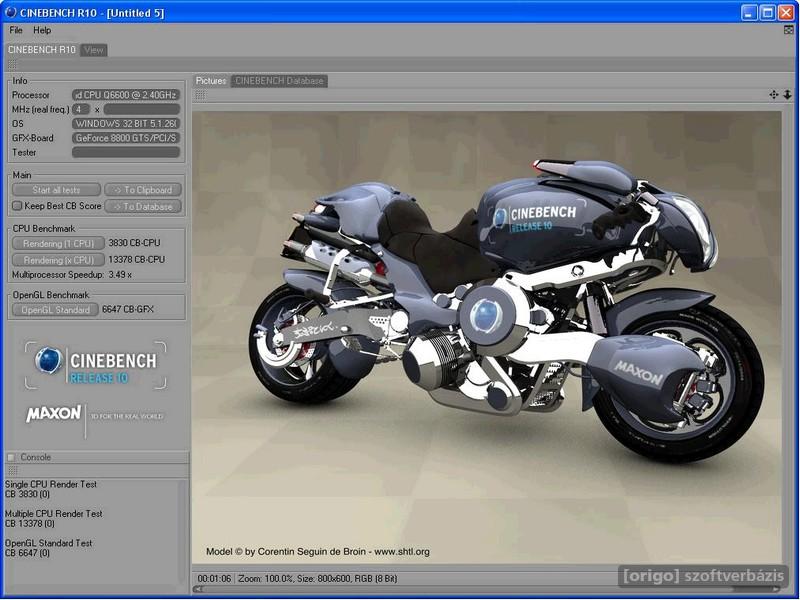The image size is (800, 600).
Task: Click the 6647 CB-GFX score value
Action: (x=128, y=309)
